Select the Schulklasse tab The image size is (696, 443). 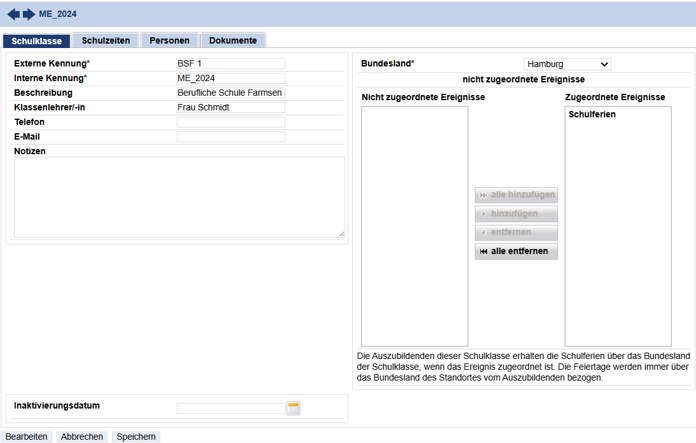[x=36, y=41]
